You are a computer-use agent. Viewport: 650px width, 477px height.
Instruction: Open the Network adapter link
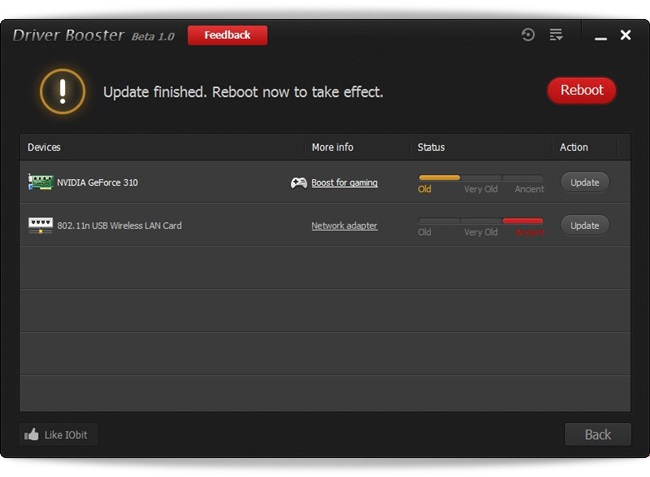tap(344, 226)
